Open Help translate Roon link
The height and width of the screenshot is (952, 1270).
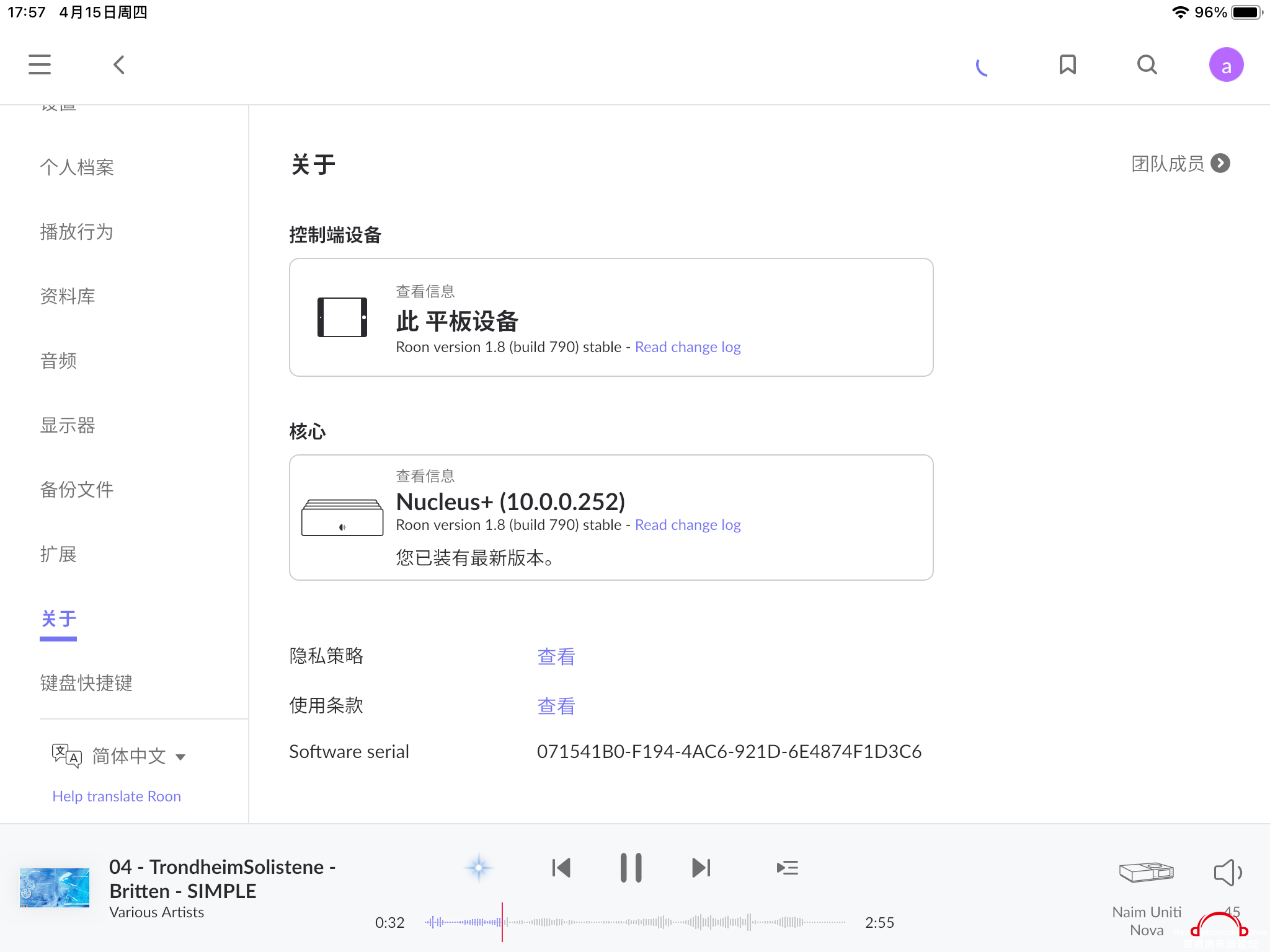click(x=117, y=796)
